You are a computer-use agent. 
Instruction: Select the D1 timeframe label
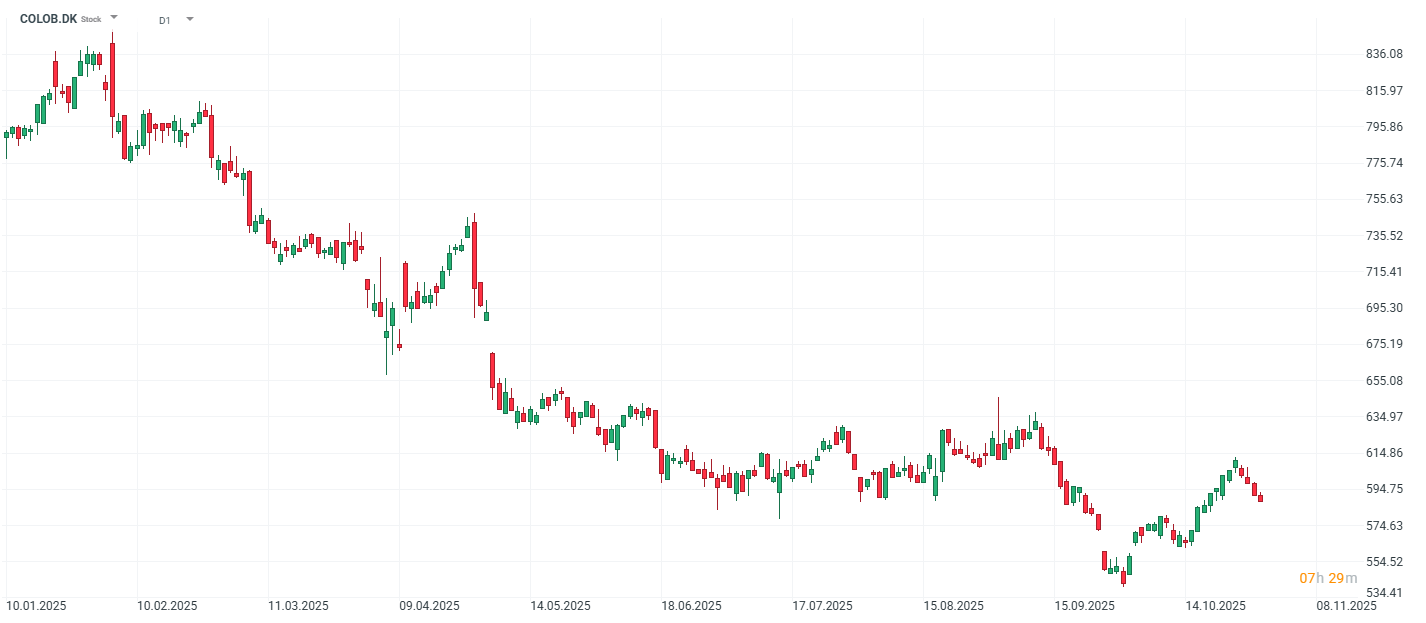[164, 19]
